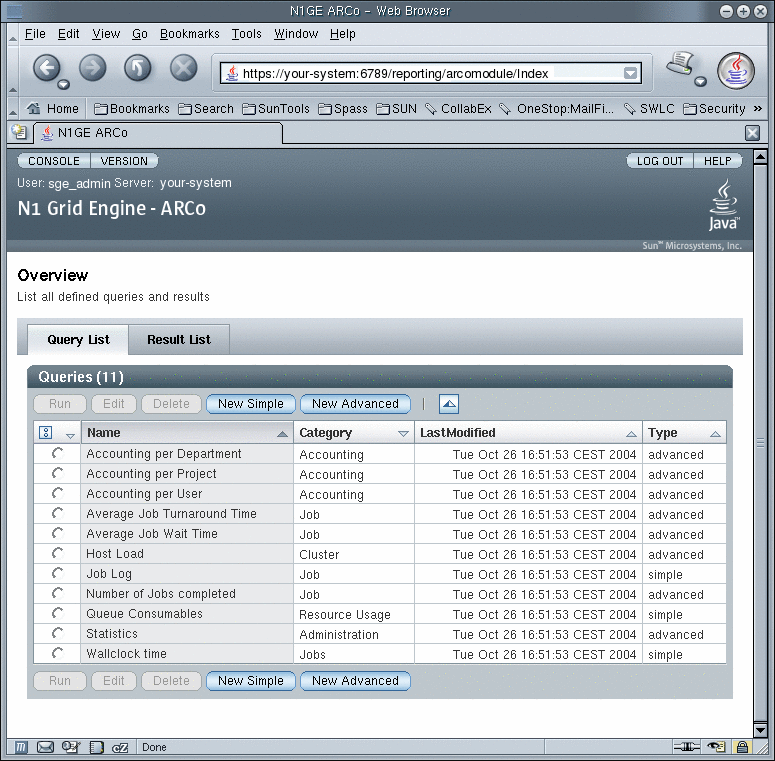The height and width of the screenshot is (761, 775).
Task: Reload the page with the Reload icon
Action: pos(137,68)
